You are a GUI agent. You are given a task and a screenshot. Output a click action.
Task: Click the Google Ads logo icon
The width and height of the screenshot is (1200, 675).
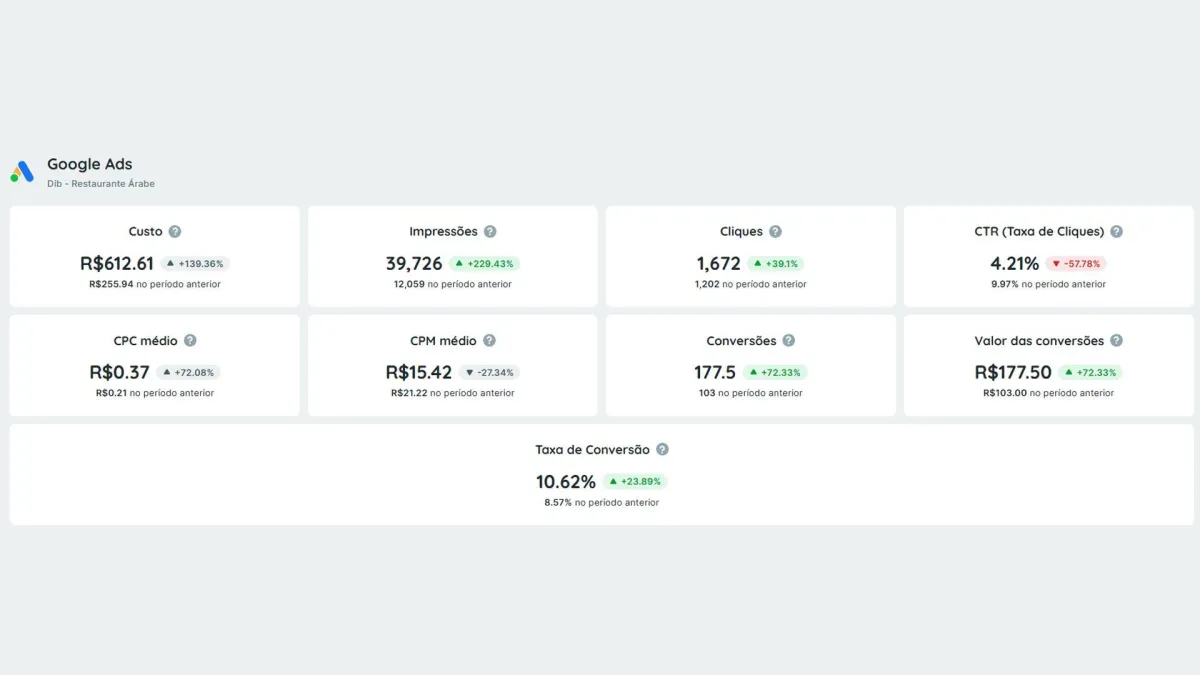[22, 172]
